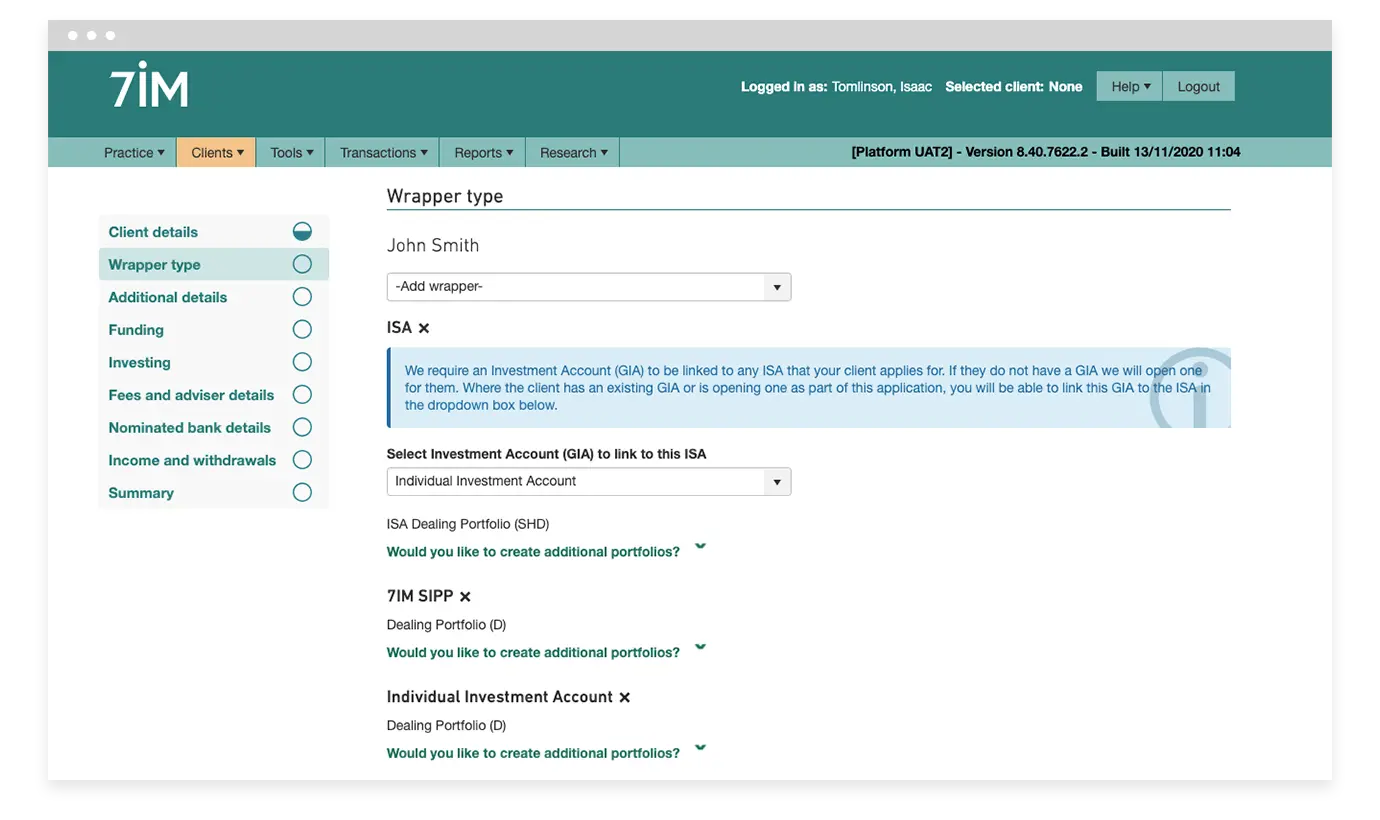Screen dimensions: 1380x820
Task: Click the Wrapper type status circle
Action: pos(302,265)
